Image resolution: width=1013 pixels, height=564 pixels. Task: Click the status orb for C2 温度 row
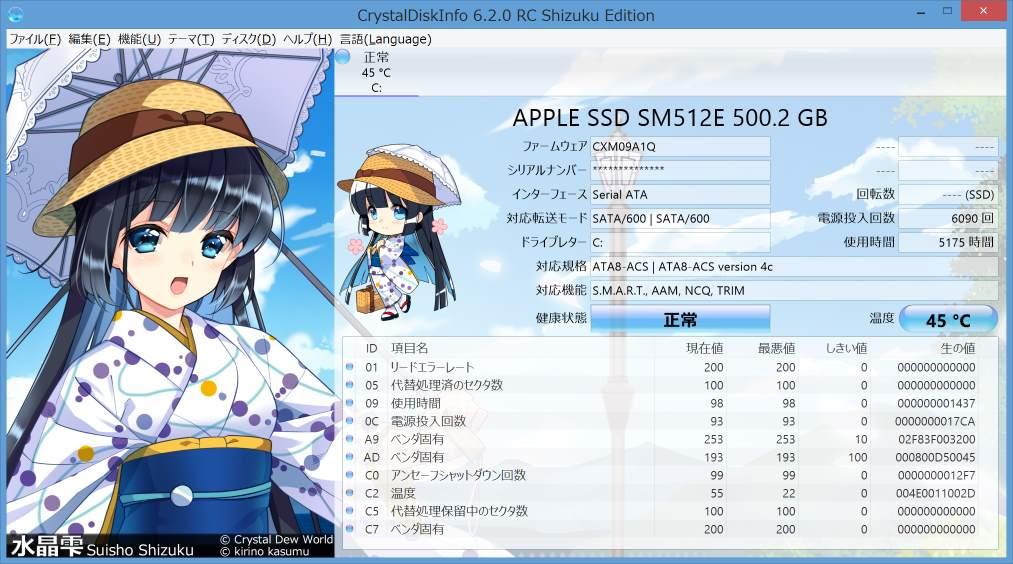(x=350, y=493)
